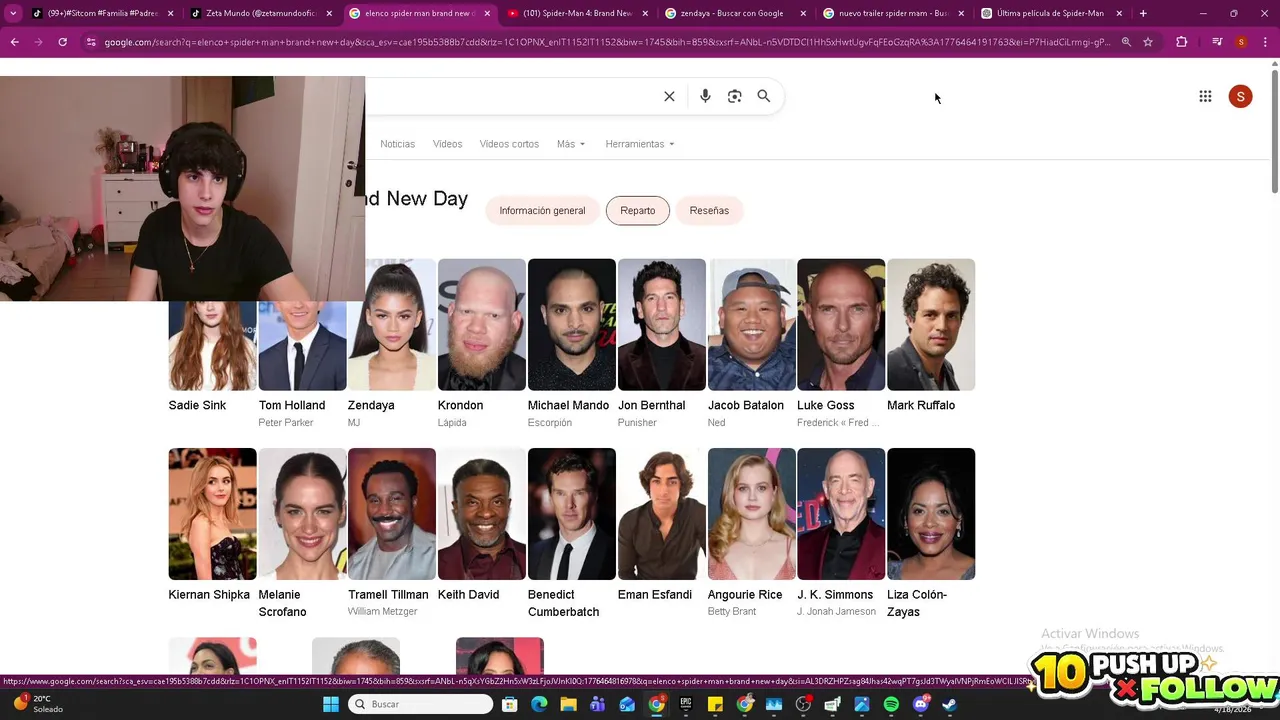Viewport: 1280px width, 720px height.
Task: Bookmark this page with the star
Action: [1148, 42]
